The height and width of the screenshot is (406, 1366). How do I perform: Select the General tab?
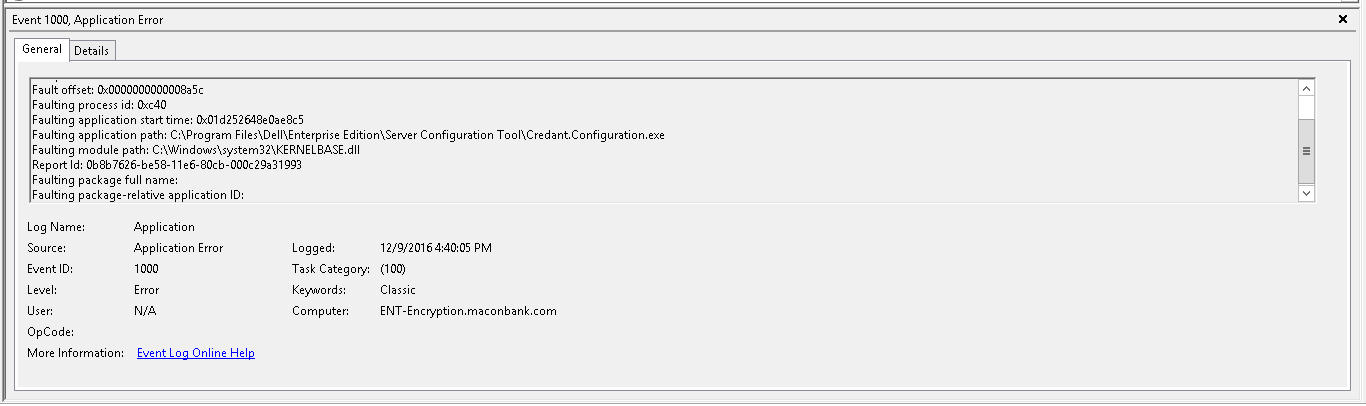[42, 49]
